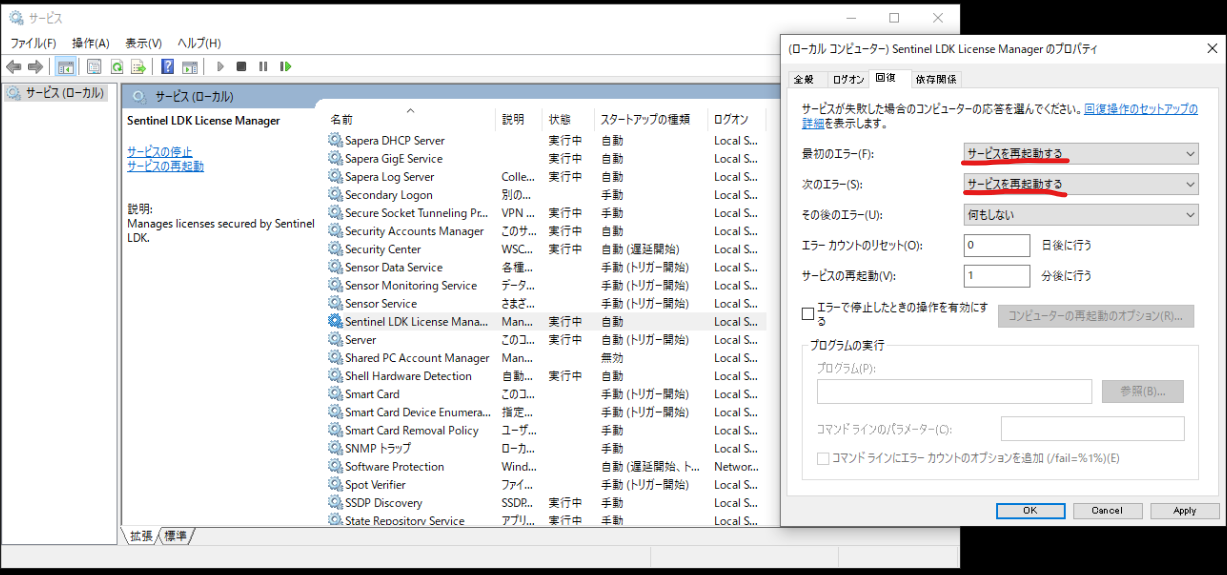Switch to the ログオン tab
This screenshot has width=1227, height=575.
tap(848, 79)
